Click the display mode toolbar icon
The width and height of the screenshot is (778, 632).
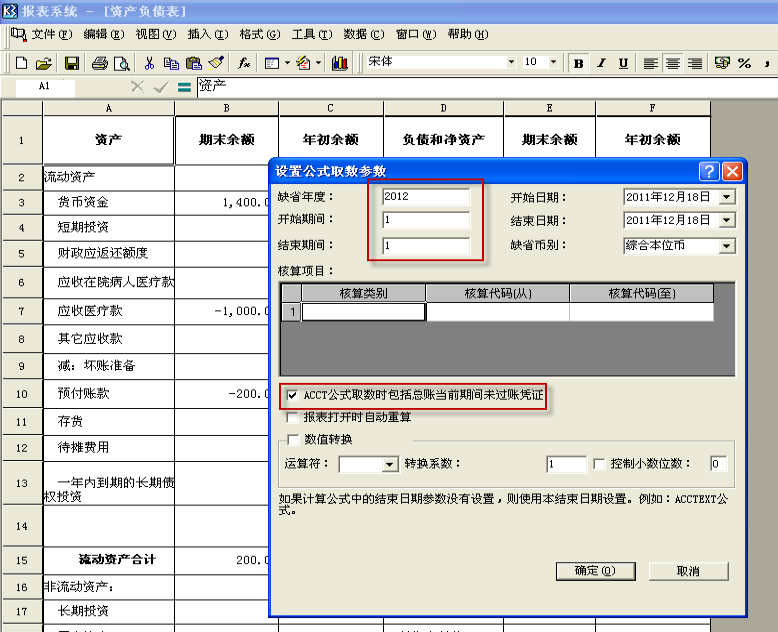(x=272, y=63)
